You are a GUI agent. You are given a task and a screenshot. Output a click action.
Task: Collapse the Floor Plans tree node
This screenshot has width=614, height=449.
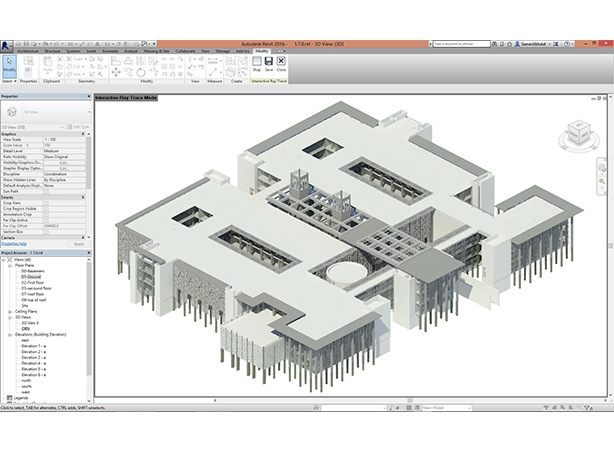(10, 266)
